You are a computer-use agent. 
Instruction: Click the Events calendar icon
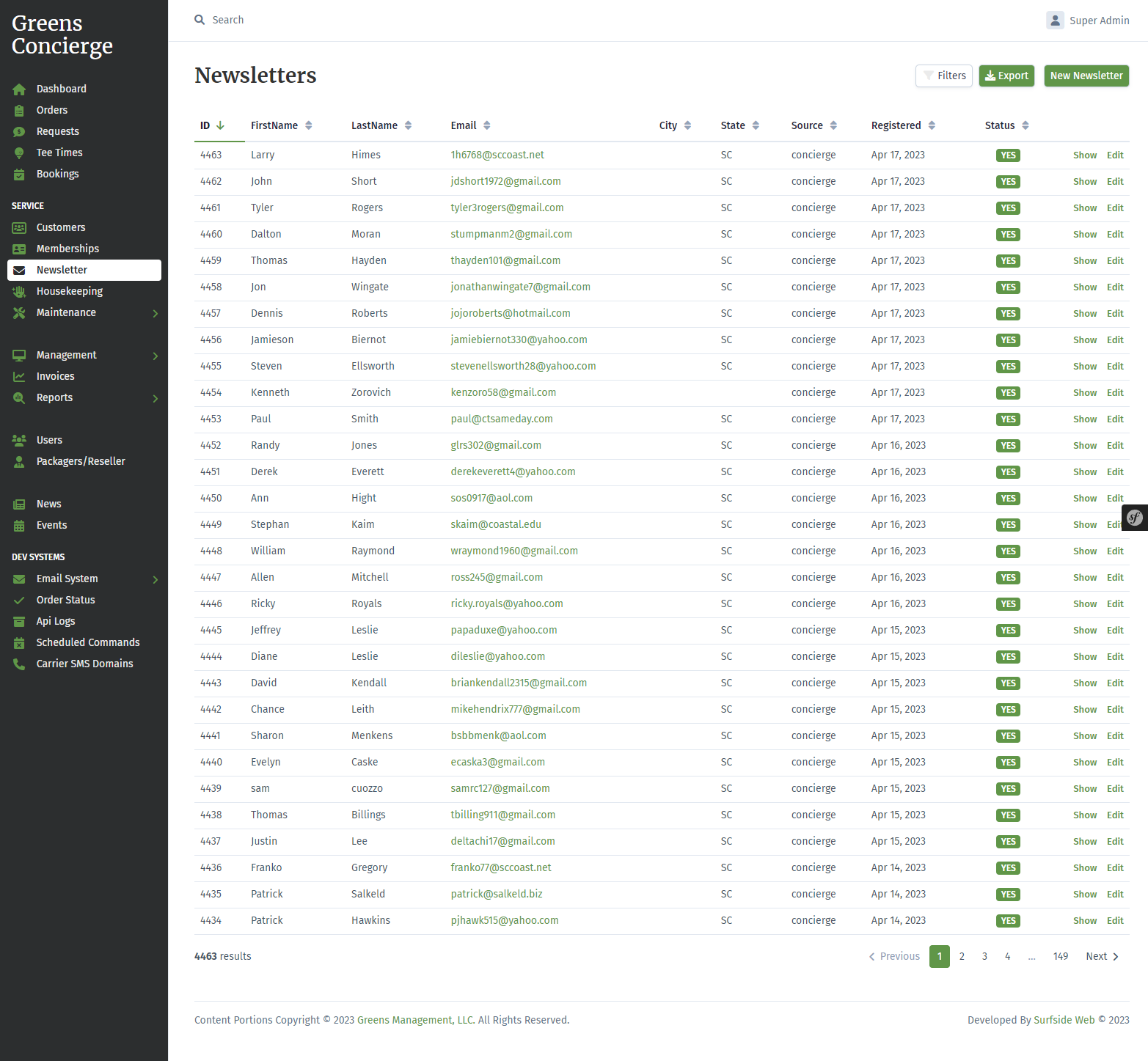[x=19, y=526]
